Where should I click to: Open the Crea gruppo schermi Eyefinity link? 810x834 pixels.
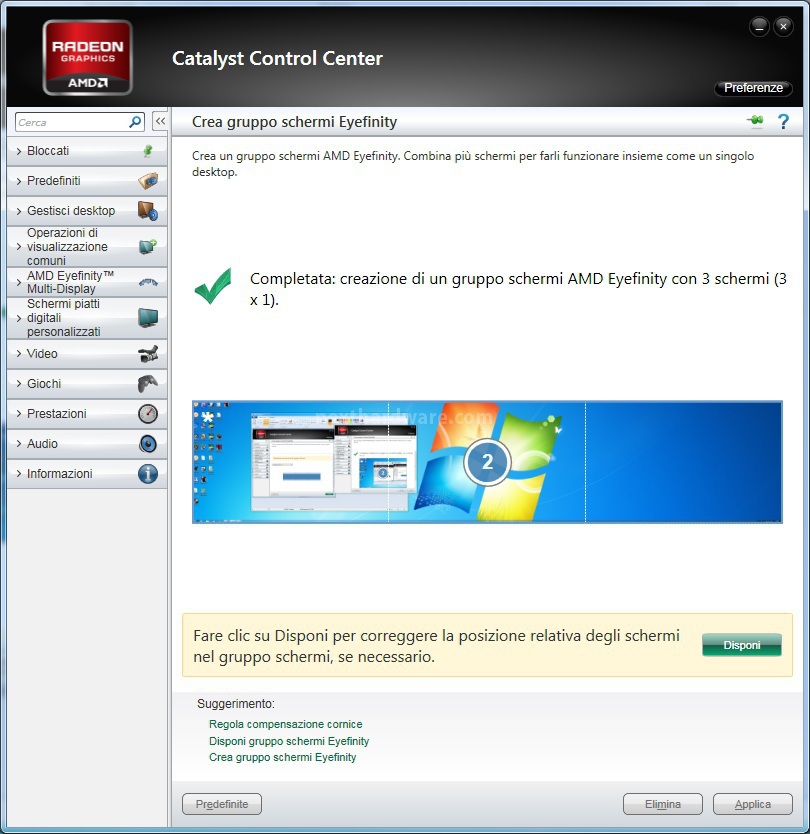(282, 757)
